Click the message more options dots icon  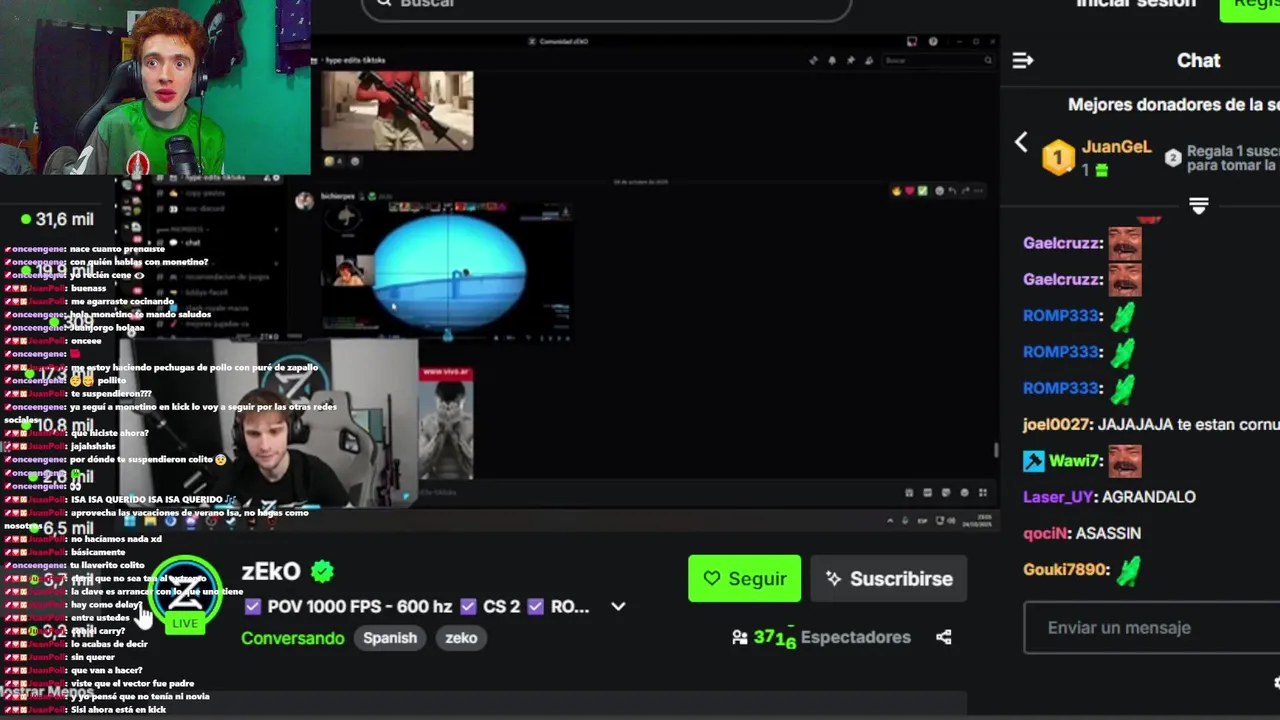(978, 190)
